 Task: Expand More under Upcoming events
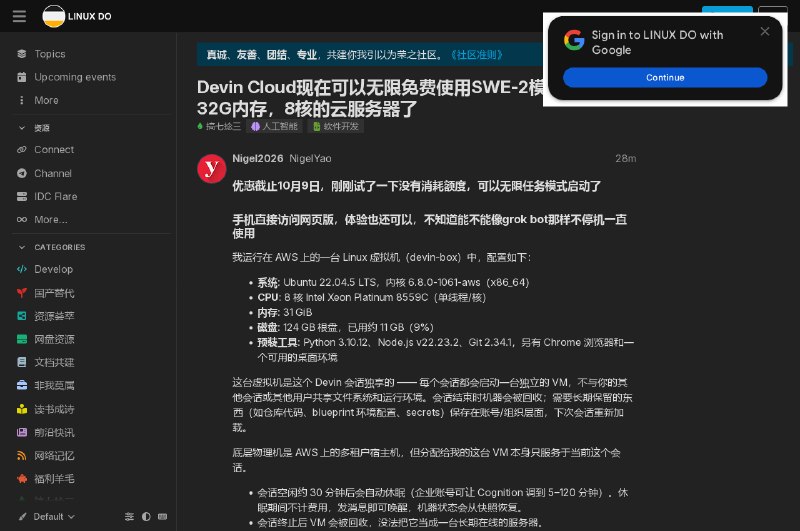pyautogui.click(x=46, y=100)
